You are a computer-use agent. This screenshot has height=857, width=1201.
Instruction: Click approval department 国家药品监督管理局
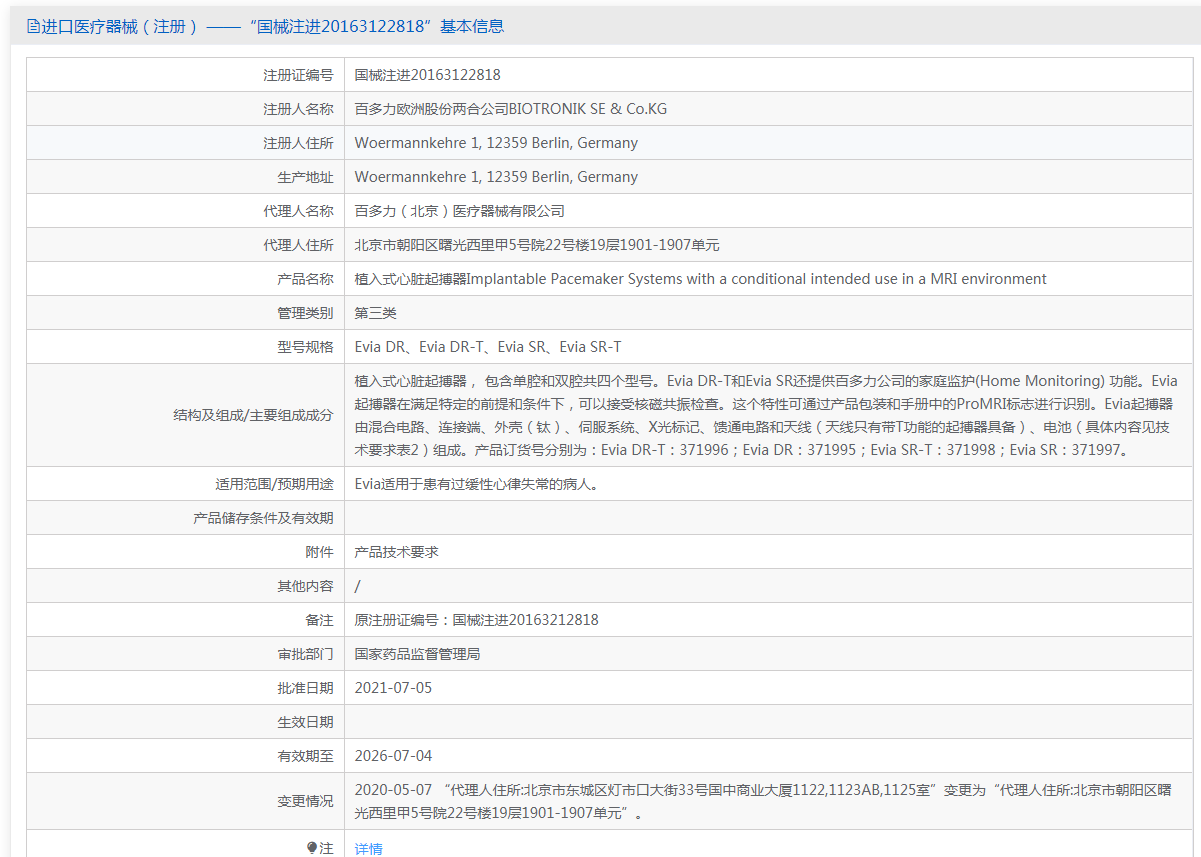tap(418, 654)
